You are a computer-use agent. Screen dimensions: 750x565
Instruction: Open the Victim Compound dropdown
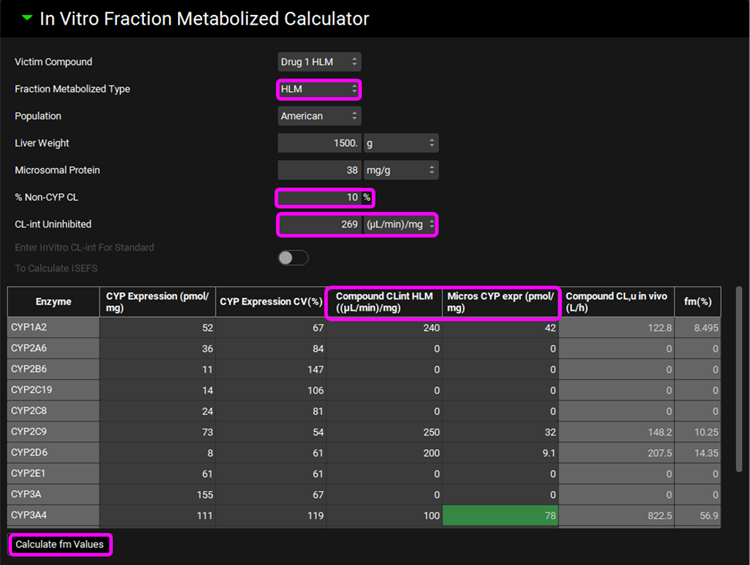point(318,62)
